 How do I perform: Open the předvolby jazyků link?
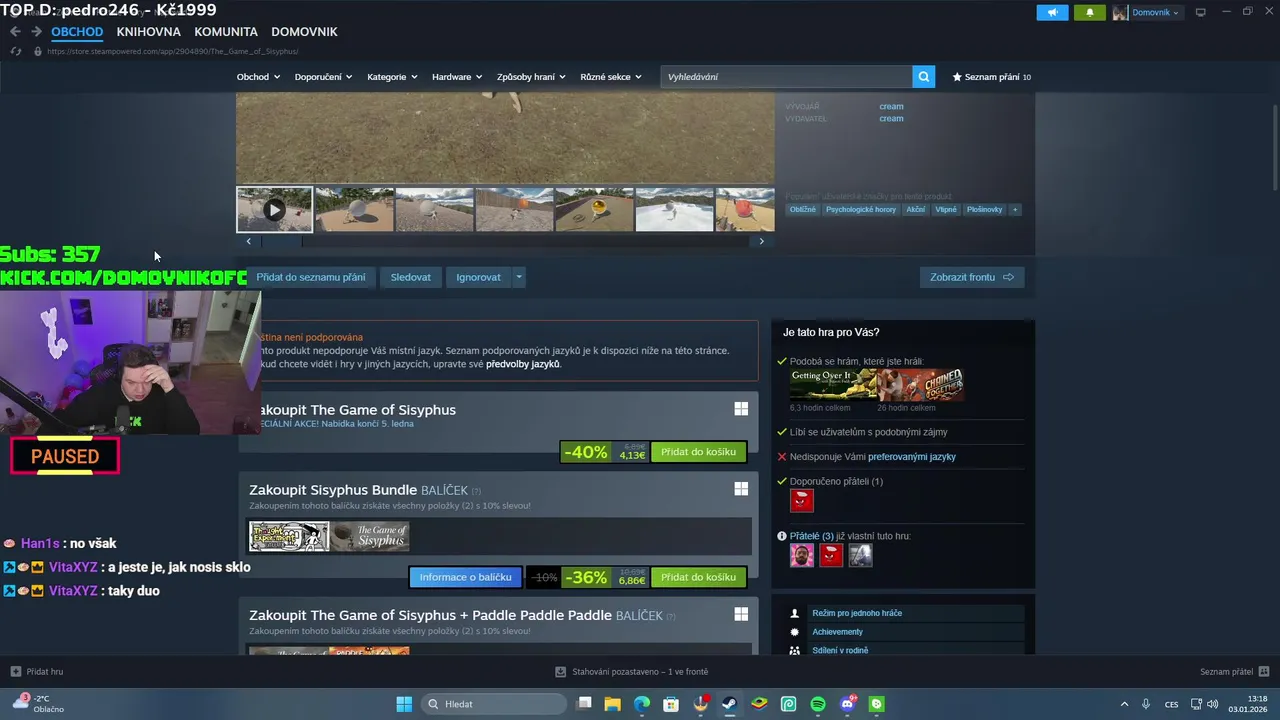coord(523,364)
